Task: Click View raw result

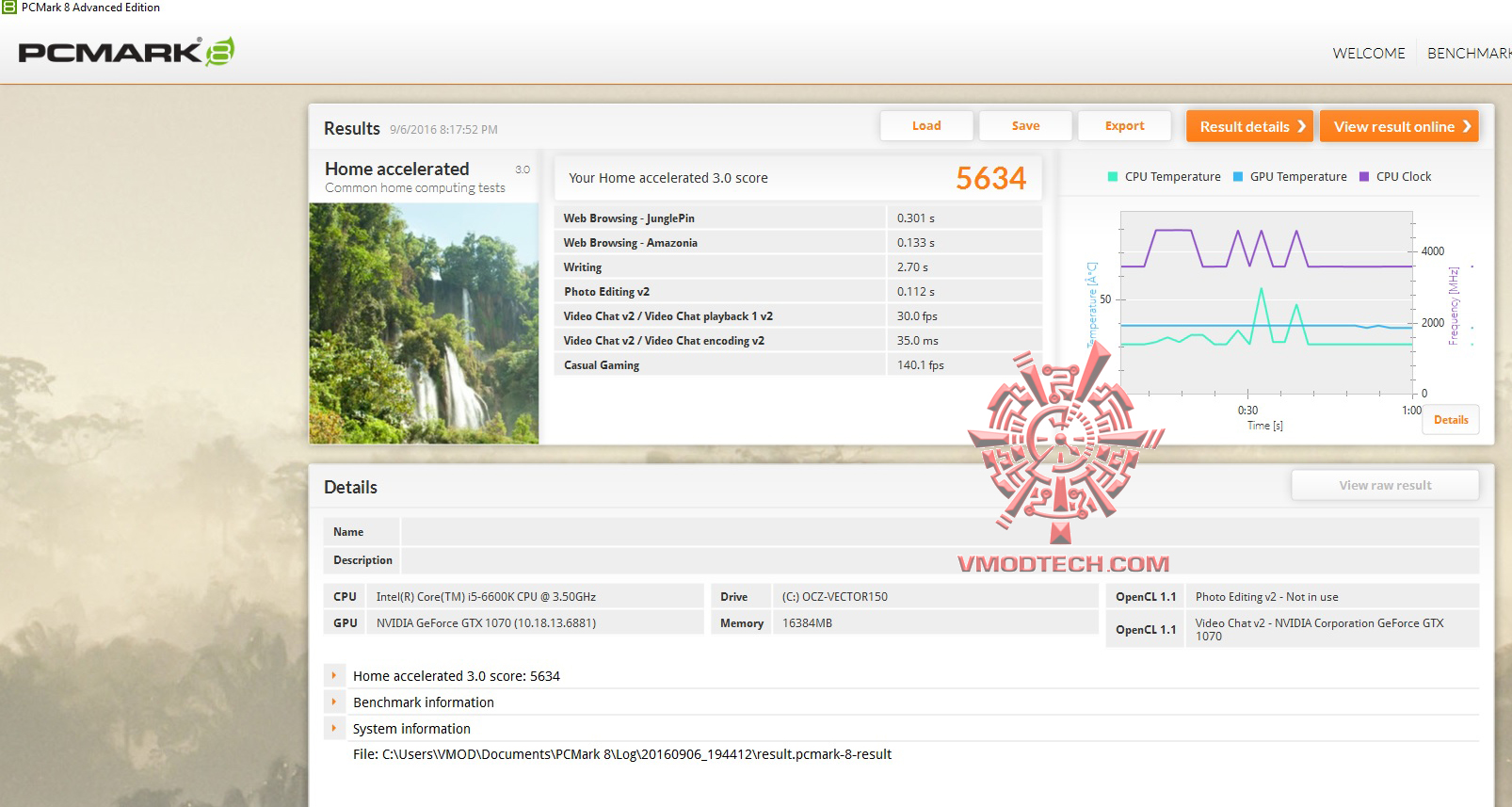Action: (x=1385, y=486)
